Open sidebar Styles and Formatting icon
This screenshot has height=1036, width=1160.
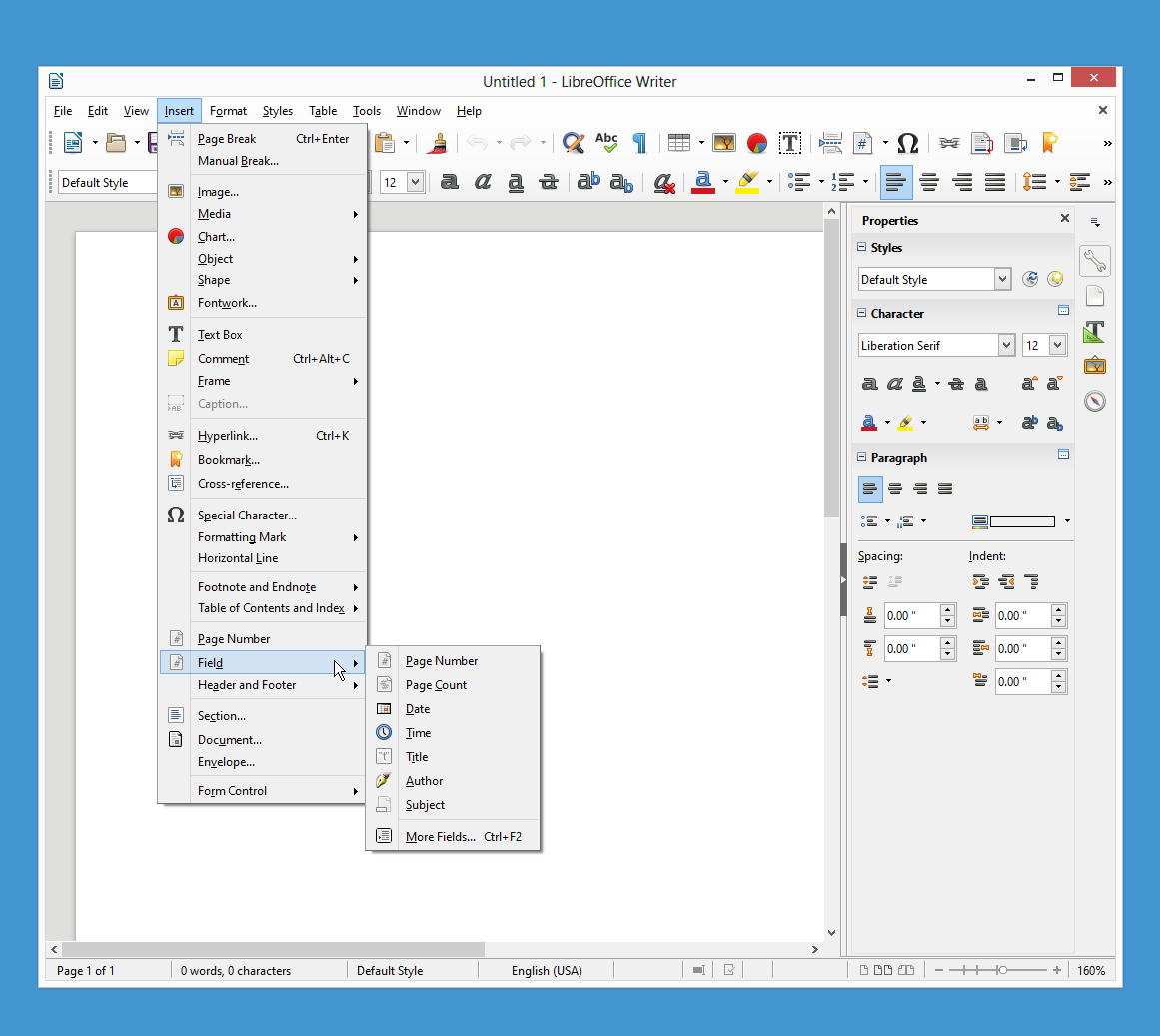pyautogui.click(x=1095, y=332)
